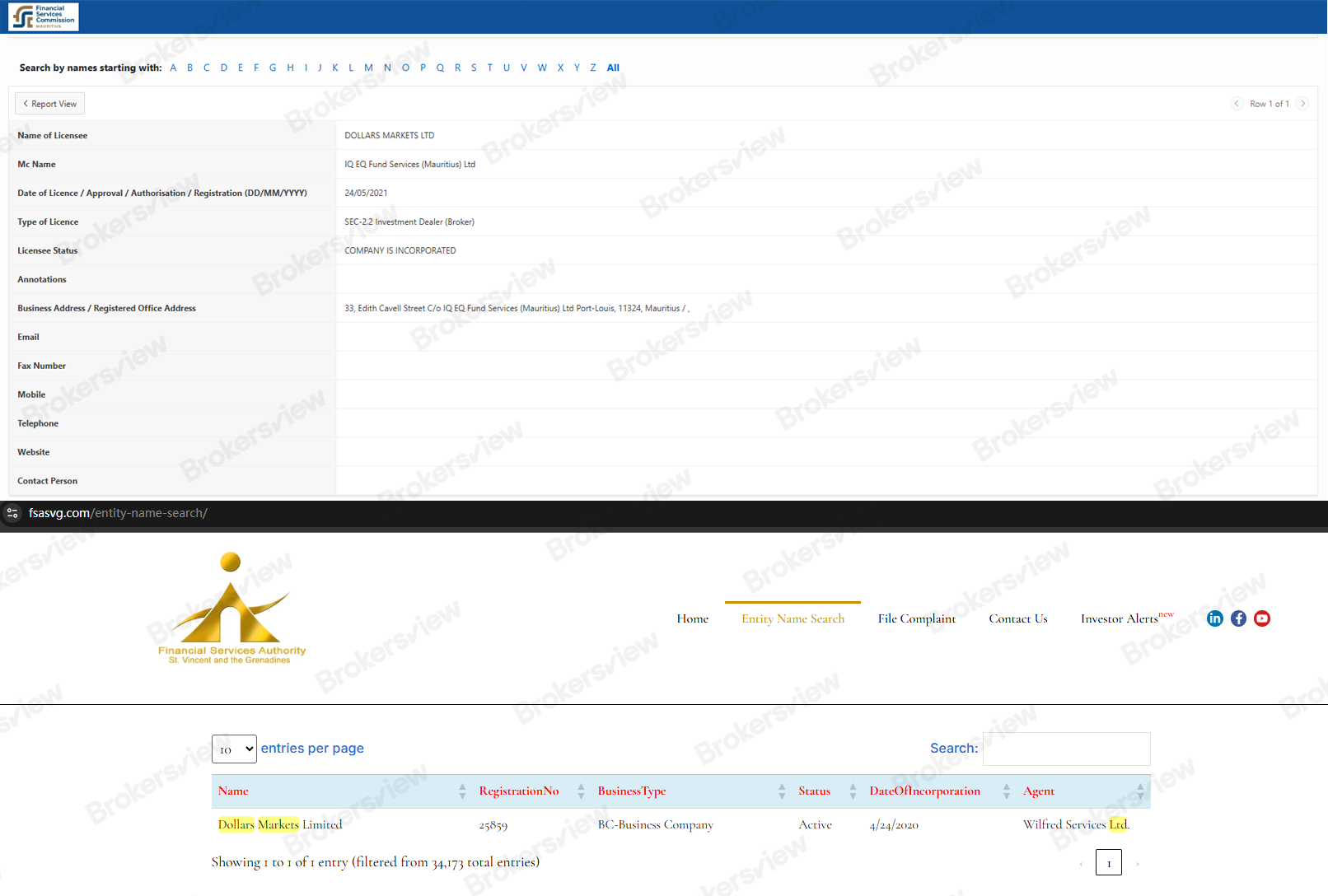Open the File Complaint menu item
The width and height of the screenshot is (1328, 896).
point(916,618)
